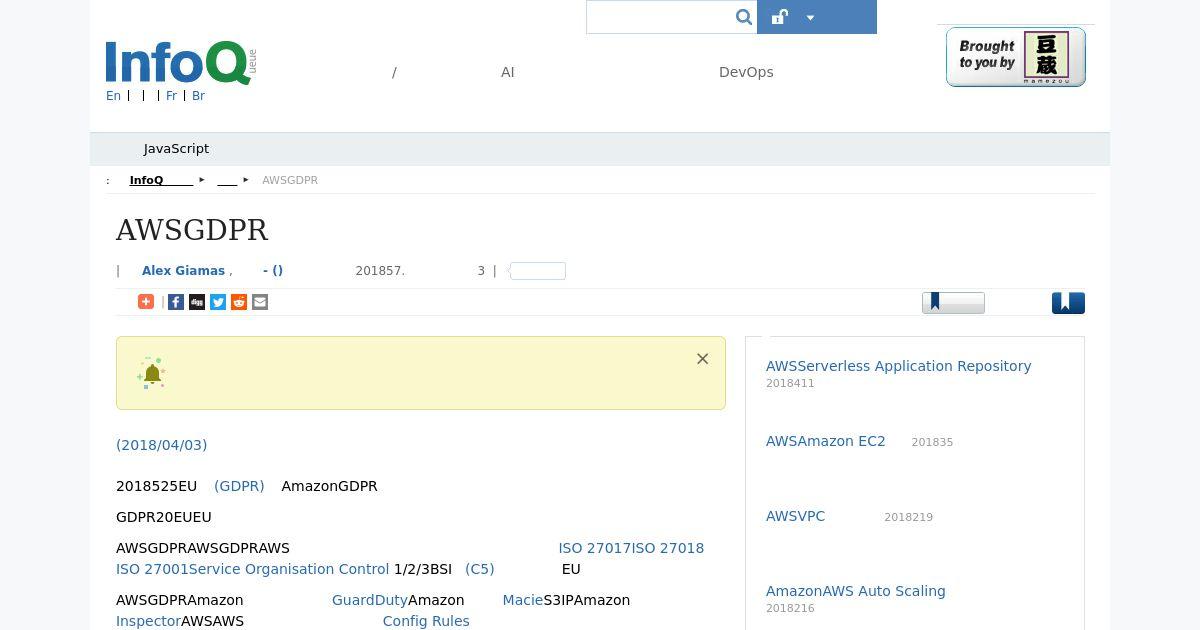Share the article on Reddit

point(239,302)
